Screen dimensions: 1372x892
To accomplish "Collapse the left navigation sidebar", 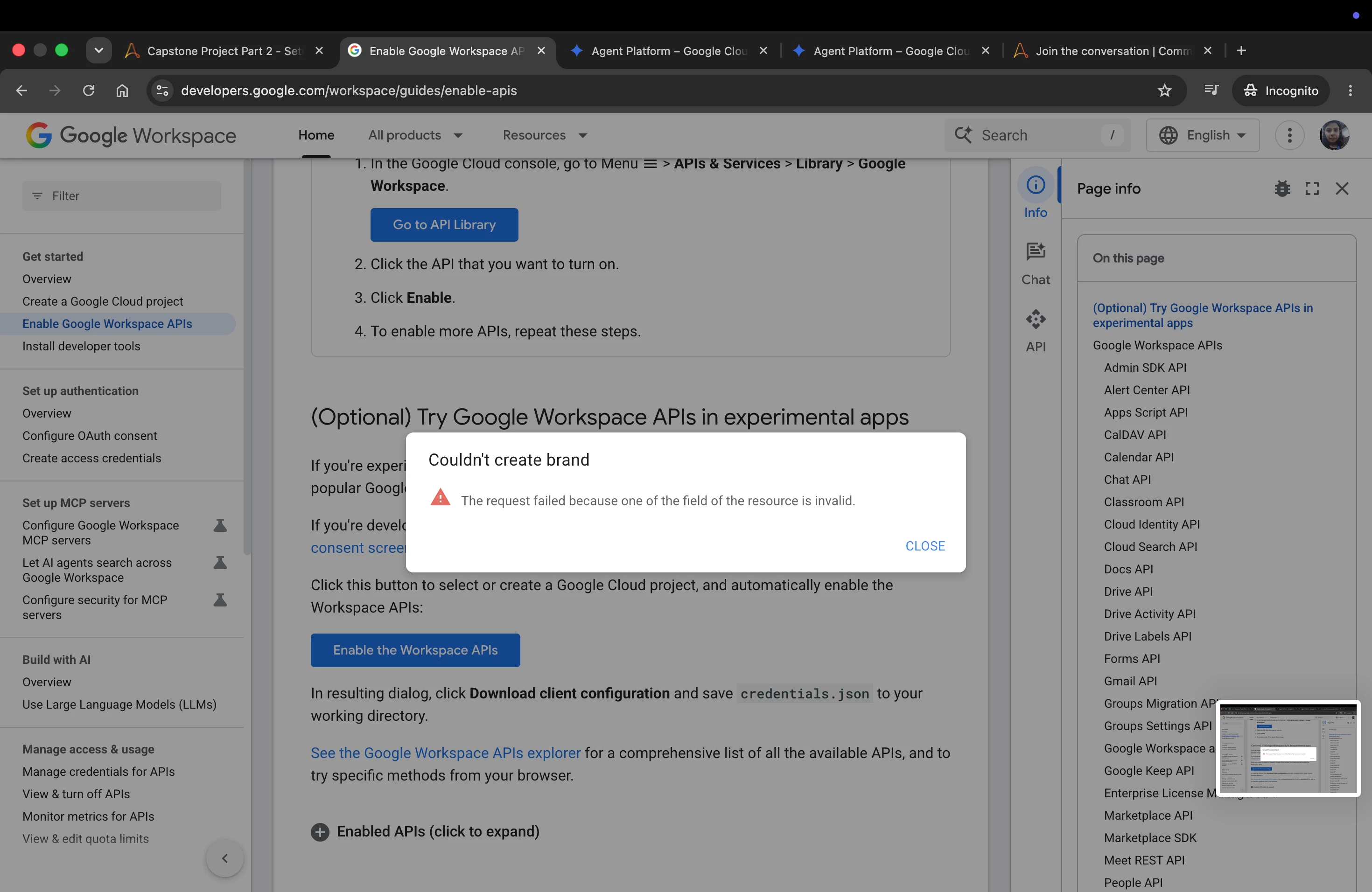I will pos(225,858).
